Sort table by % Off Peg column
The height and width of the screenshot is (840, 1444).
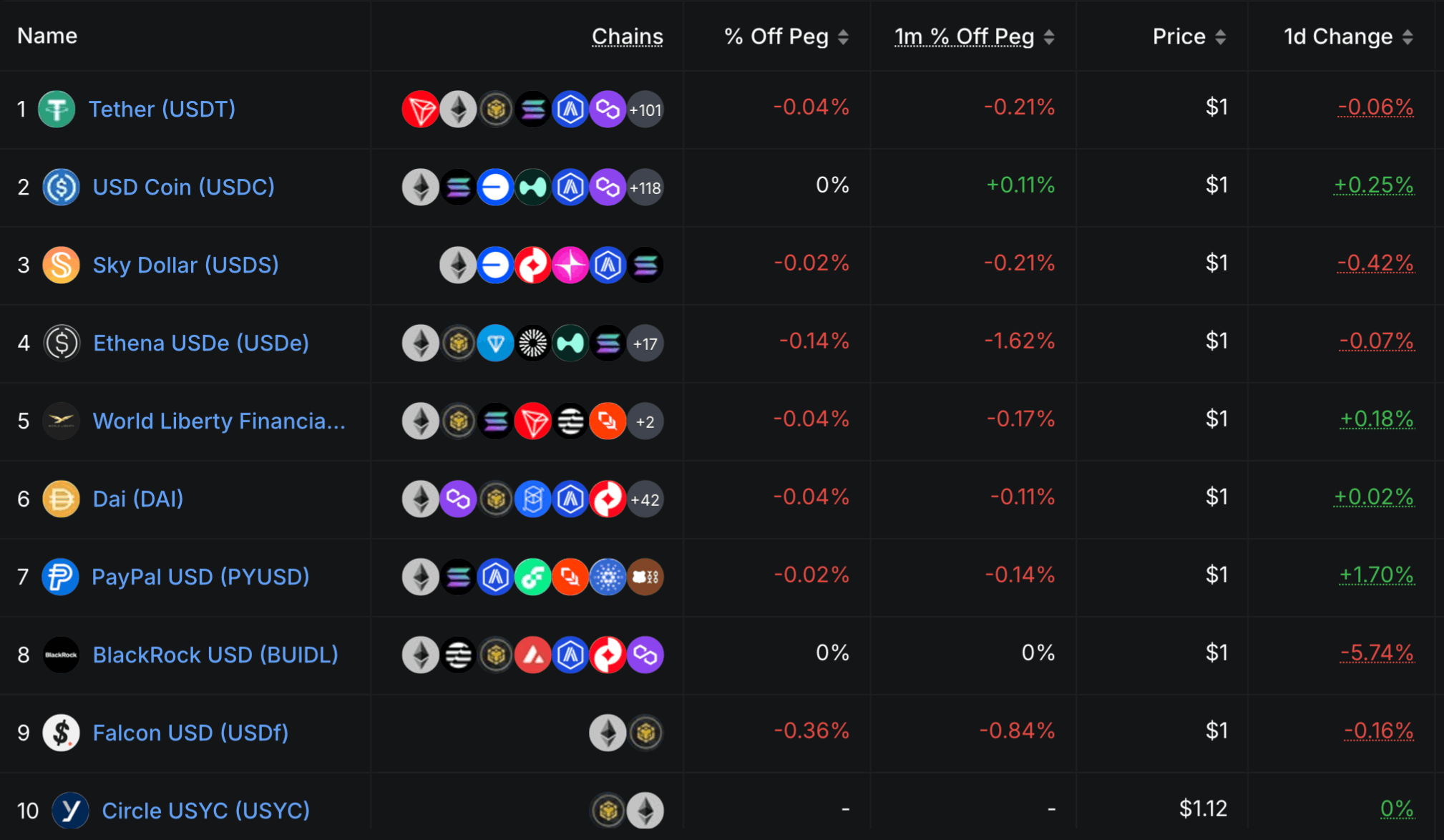point(844,37)
